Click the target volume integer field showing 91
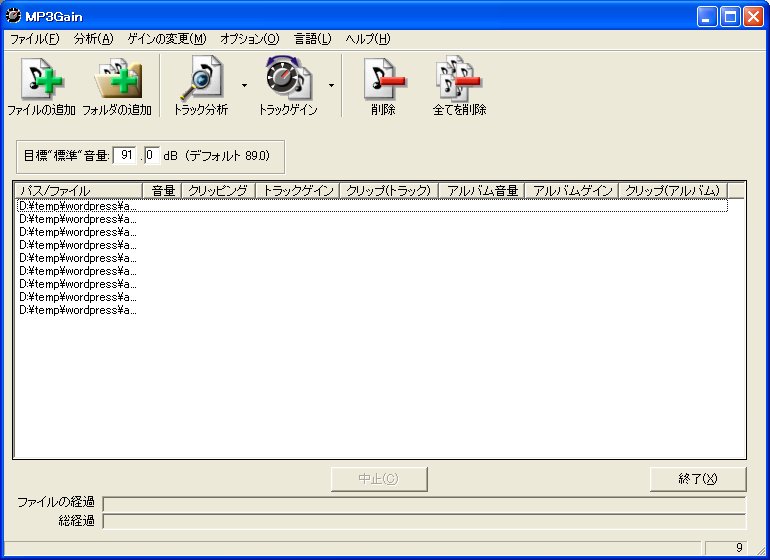The image size is (770, 560). click(127, 155)
